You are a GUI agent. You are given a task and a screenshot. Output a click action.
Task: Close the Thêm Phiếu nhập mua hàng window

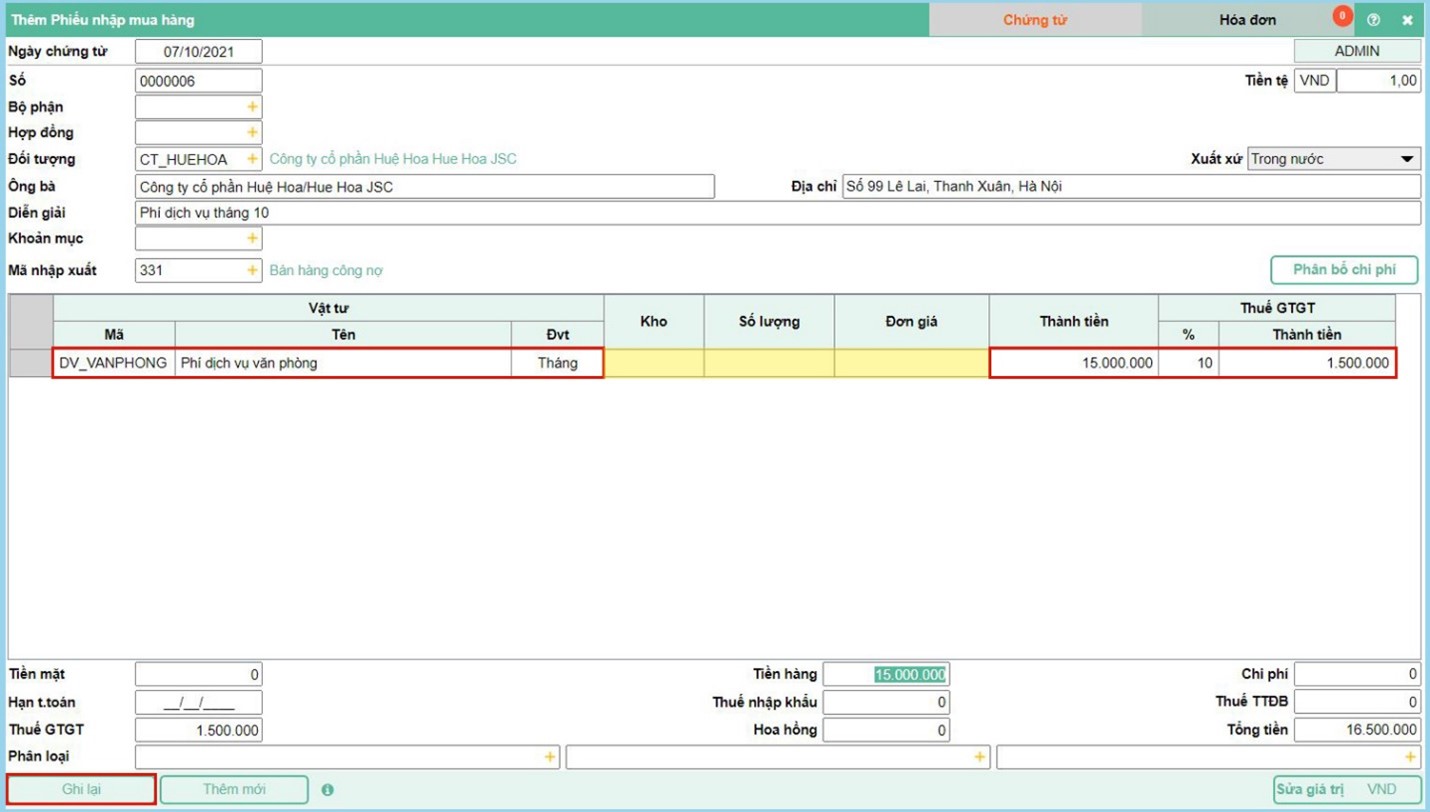pos(1407,20)
